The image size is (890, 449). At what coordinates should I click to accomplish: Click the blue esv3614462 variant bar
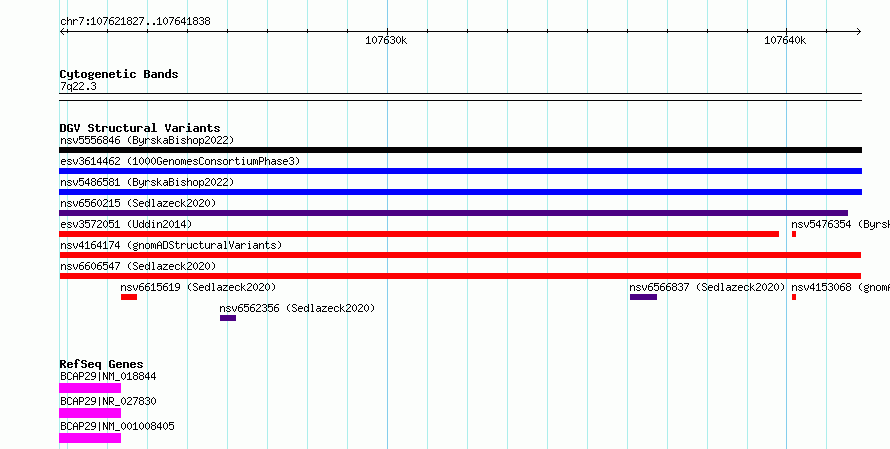tap(460, 171)
